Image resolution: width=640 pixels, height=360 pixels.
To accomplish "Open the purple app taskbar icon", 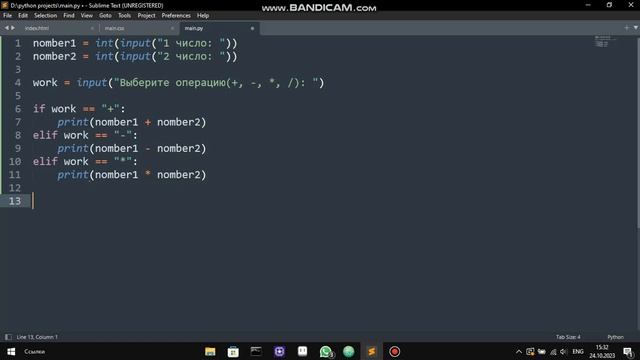I will tap(280, 351).
